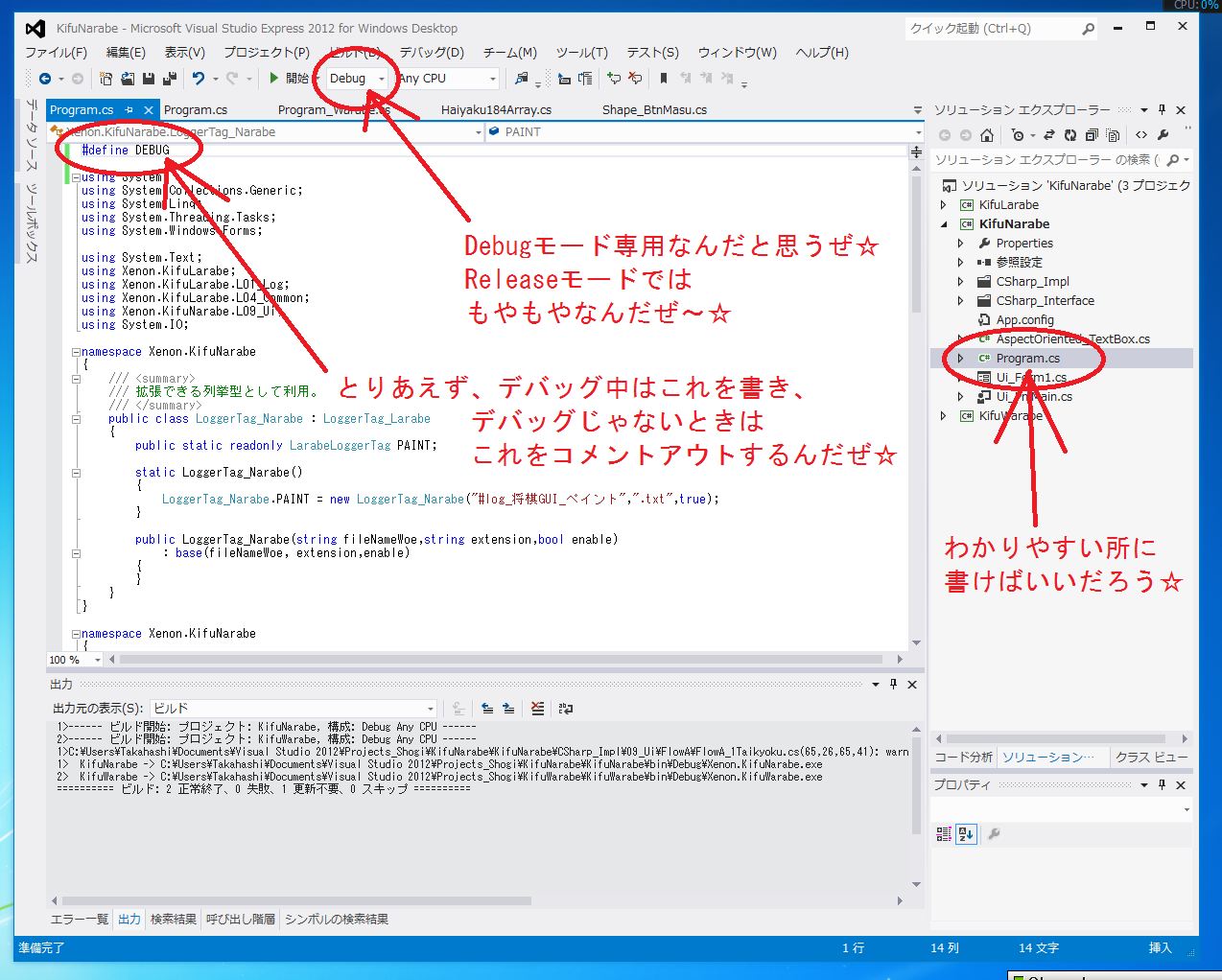
Task: Open the ファイル(F) menu
Action: 56,53
